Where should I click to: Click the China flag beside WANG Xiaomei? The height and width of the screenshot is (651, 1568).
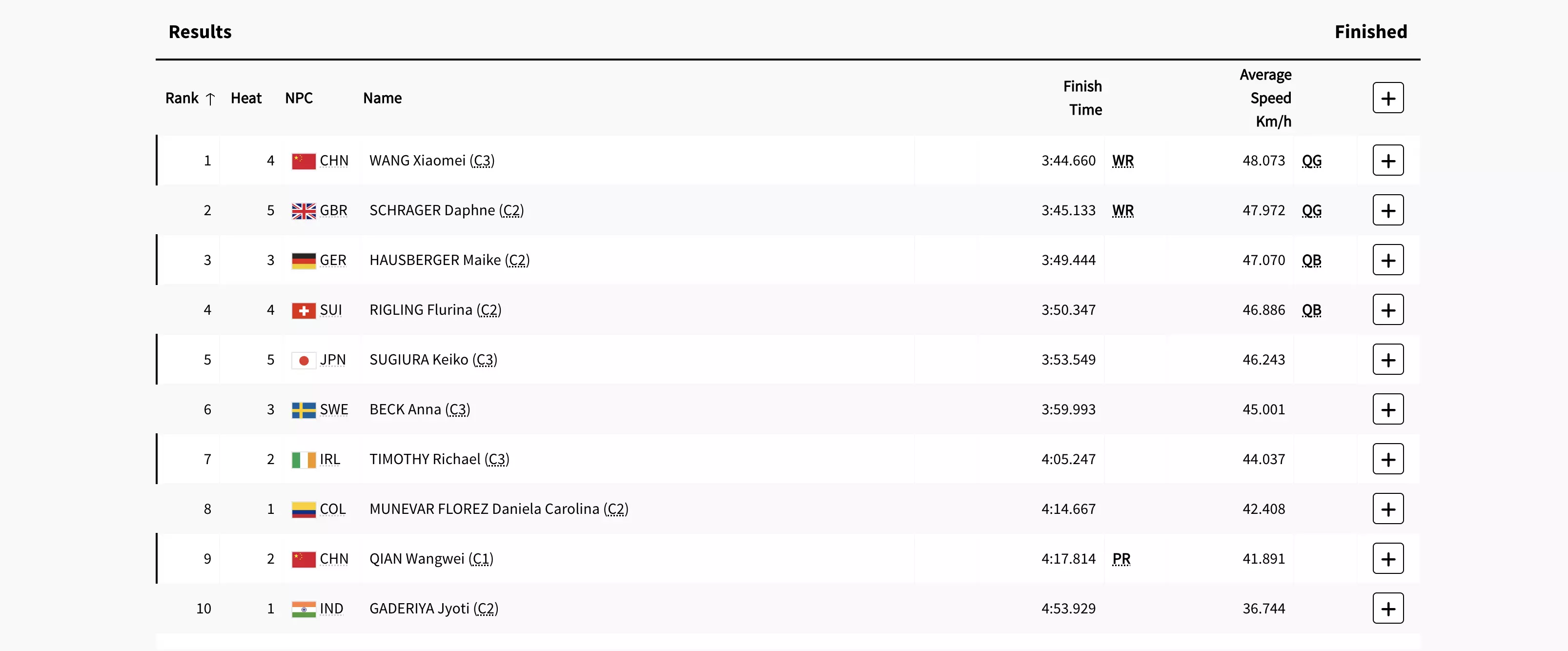pos(303,161)
